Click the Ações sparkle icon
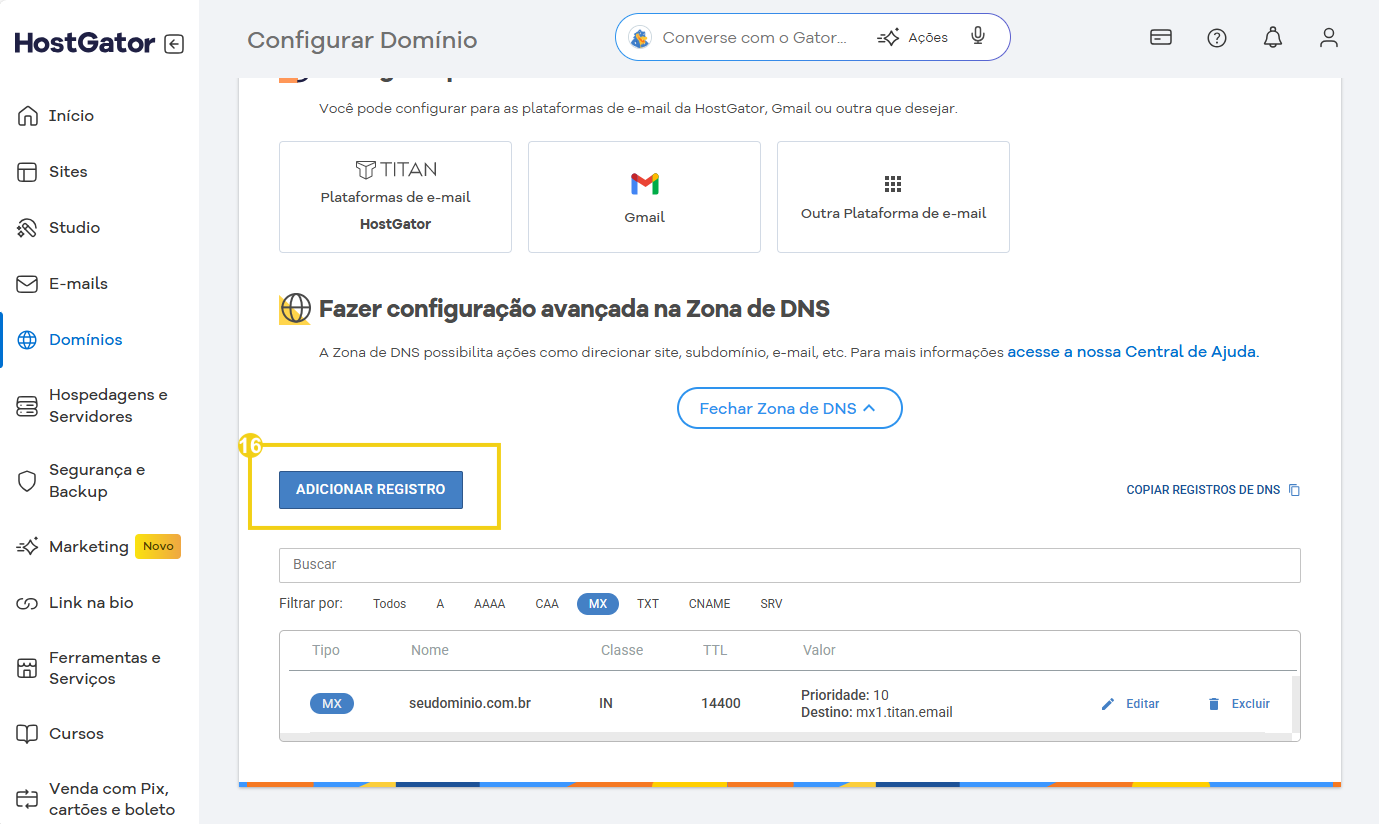The image size is (1379, 824). coord(888,38)
